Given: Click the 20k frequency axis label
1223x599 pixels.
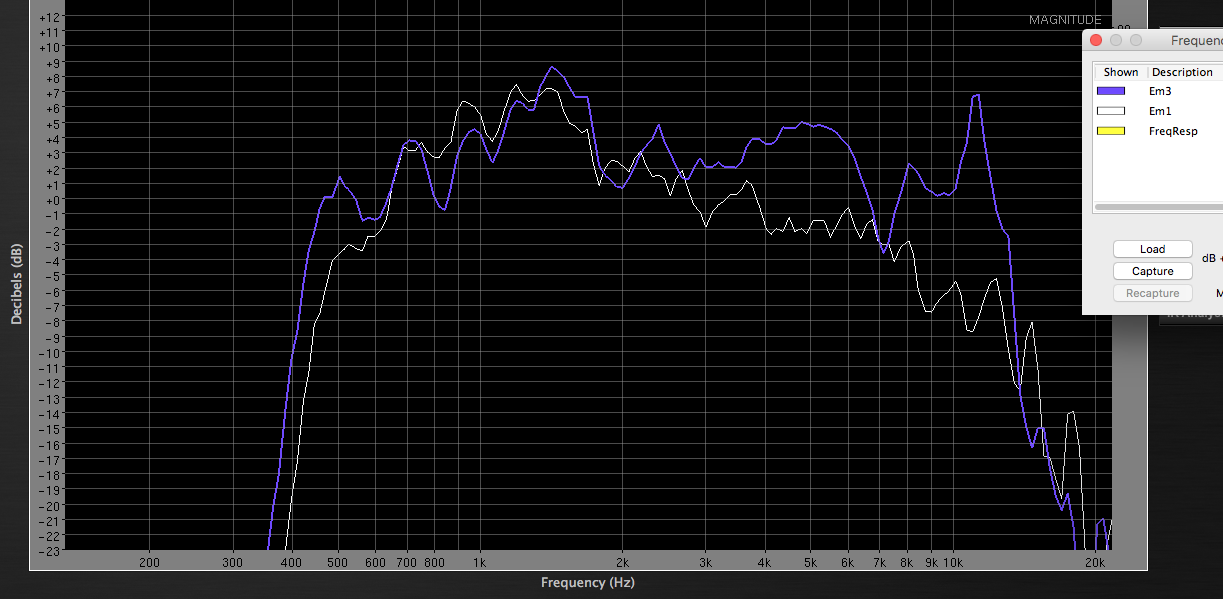Looking at the screenshot, I should [1095, 563].
